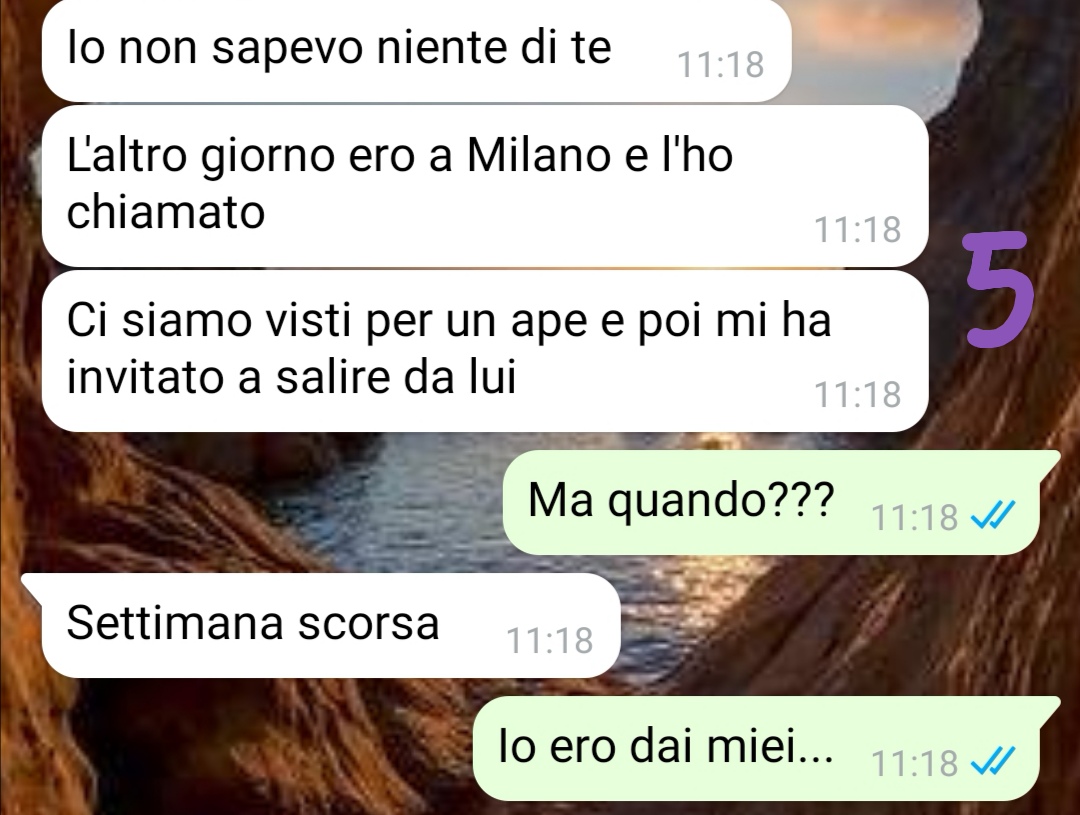
Task: Tap the words 'invitato a salire da lui'
Action: [291, 377]
